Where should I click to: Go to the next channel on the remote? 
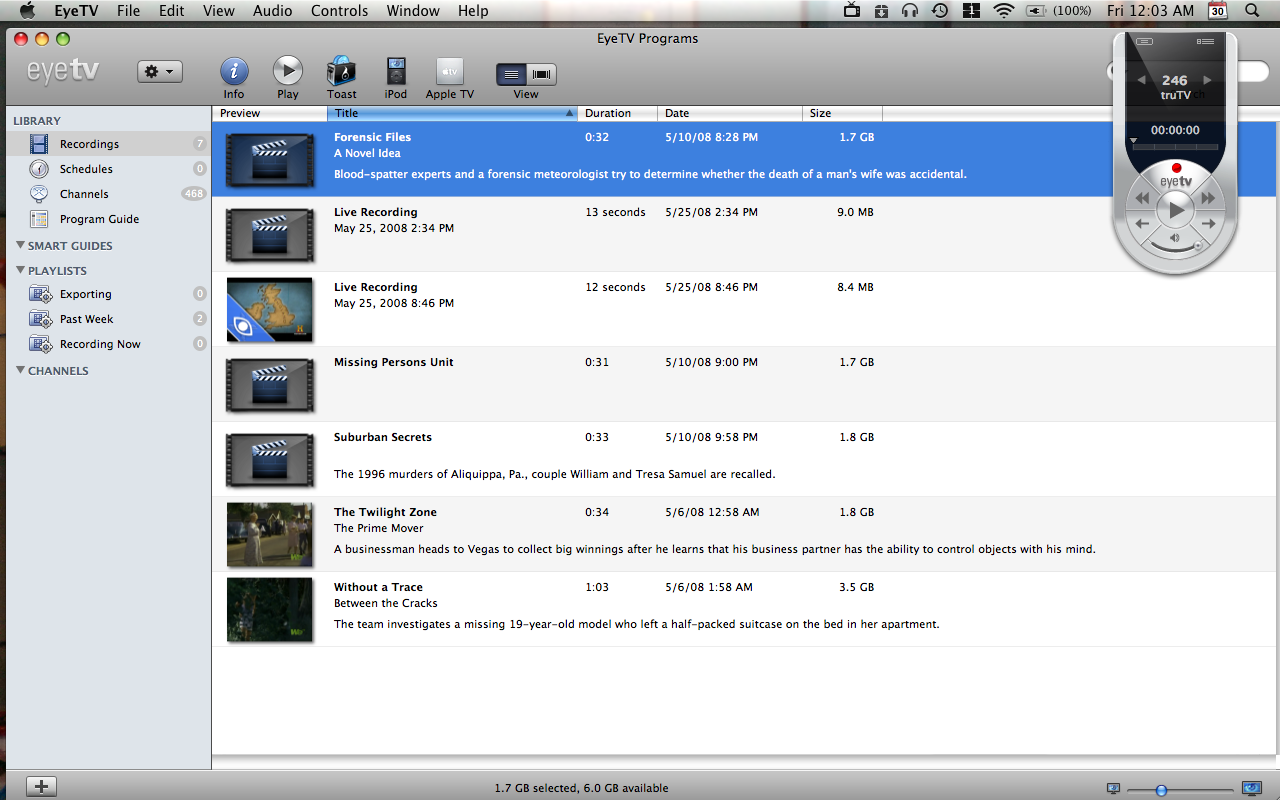(x=1208, y=80)
